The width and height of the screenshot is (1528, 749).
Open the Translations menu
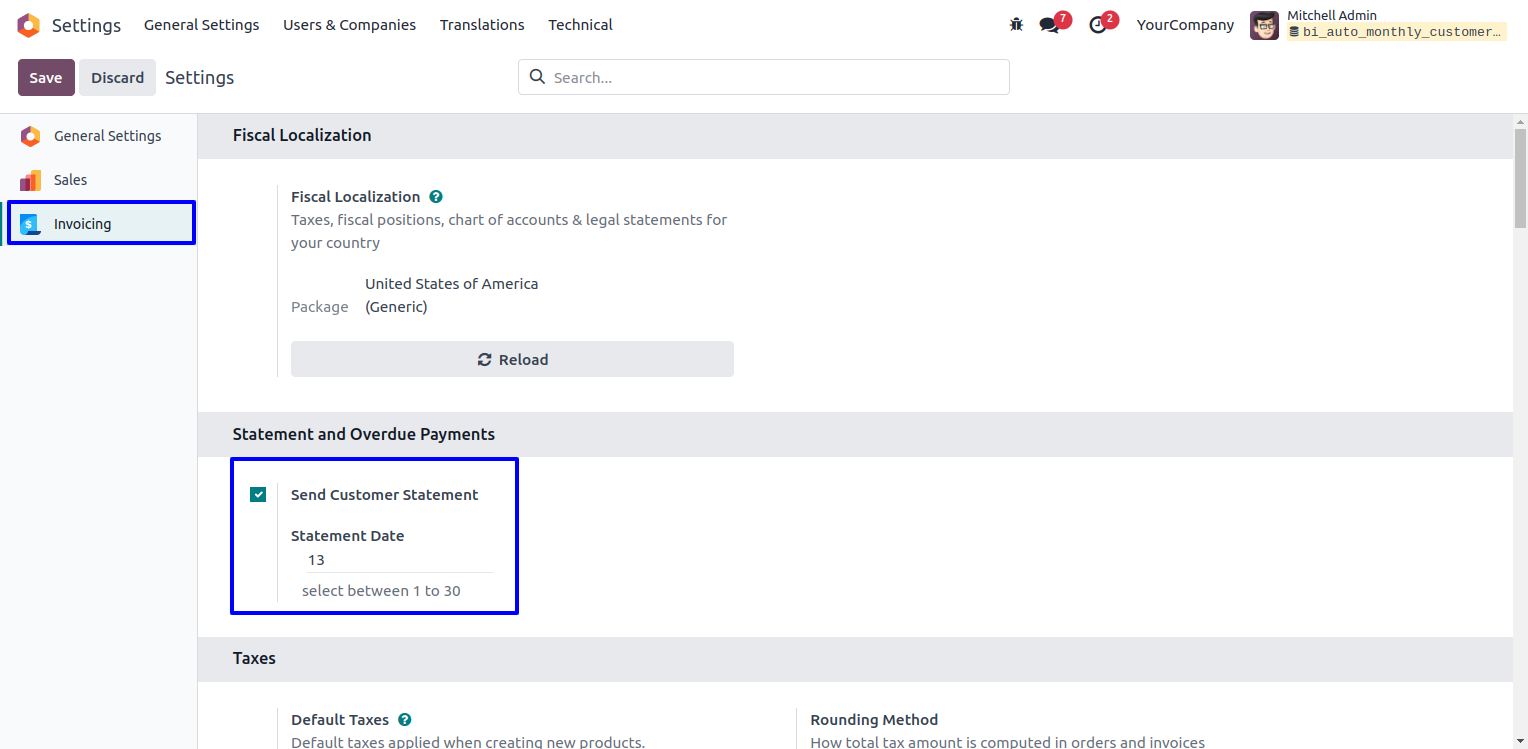point(482,25)
